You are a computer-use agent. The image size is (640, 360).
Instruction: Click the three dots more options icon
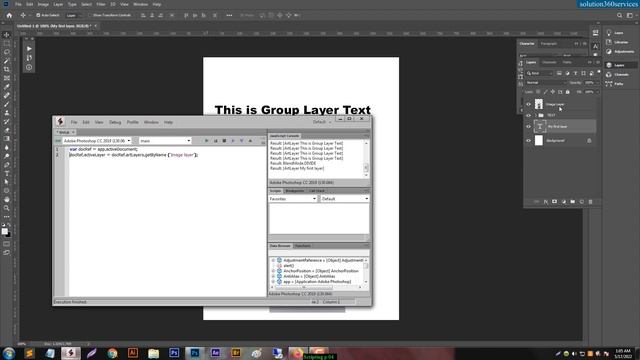[229, 16]
